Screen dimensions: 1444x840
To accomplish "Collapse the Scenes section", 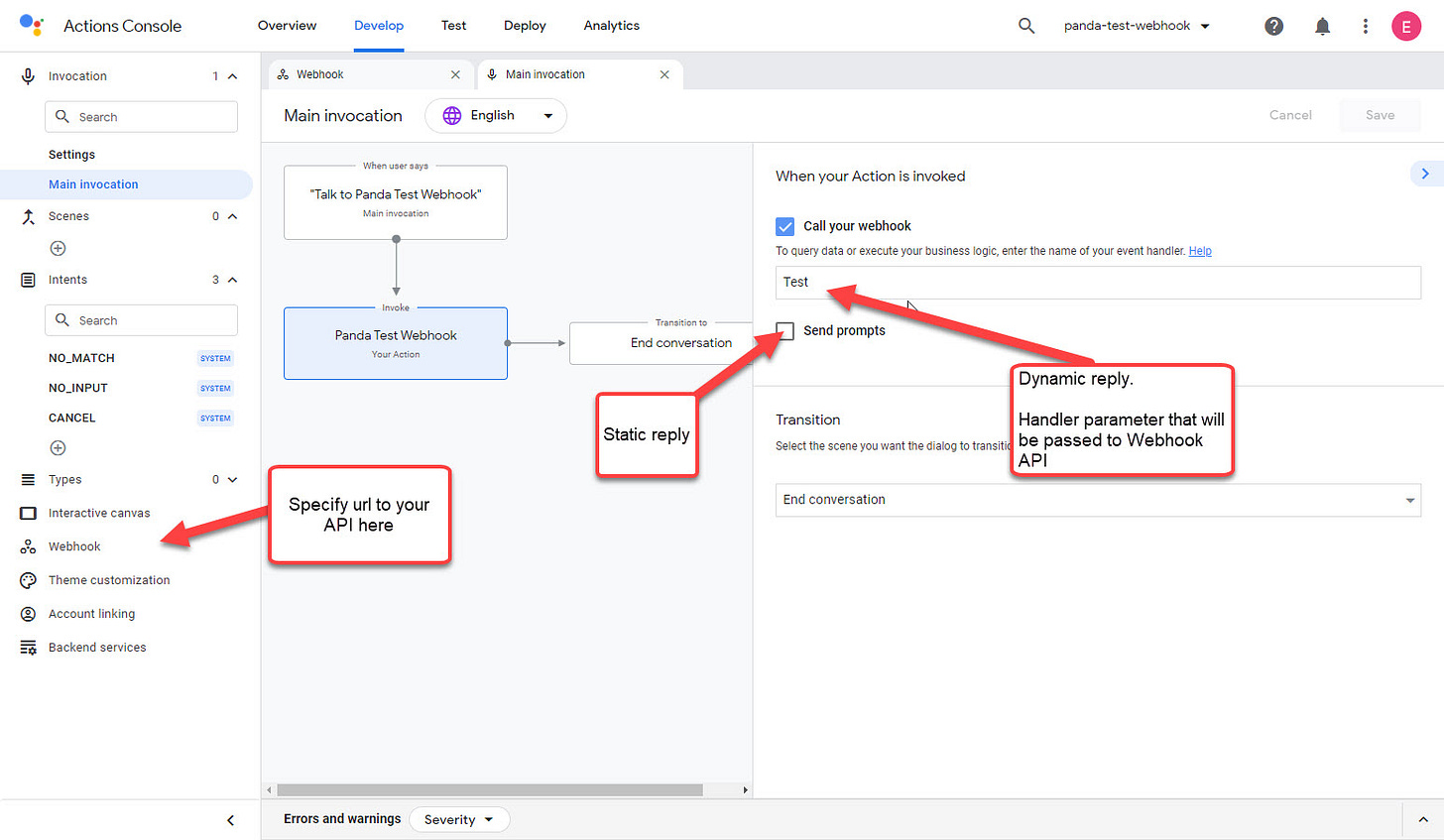I will 232,216.
